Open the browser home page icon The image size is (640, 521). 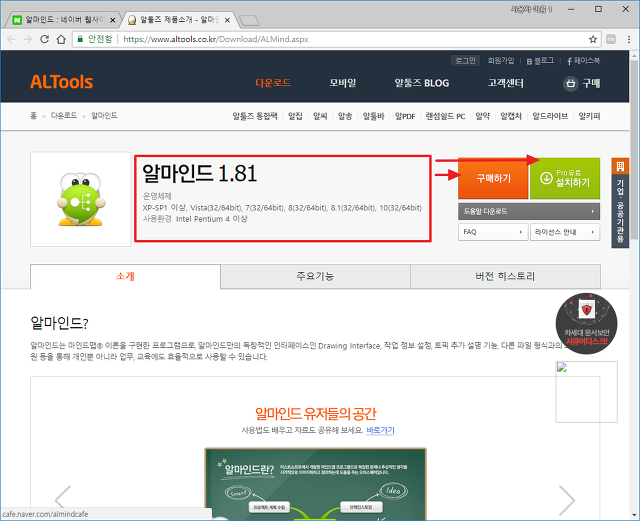pyautogui.click(x=61, y=39)
